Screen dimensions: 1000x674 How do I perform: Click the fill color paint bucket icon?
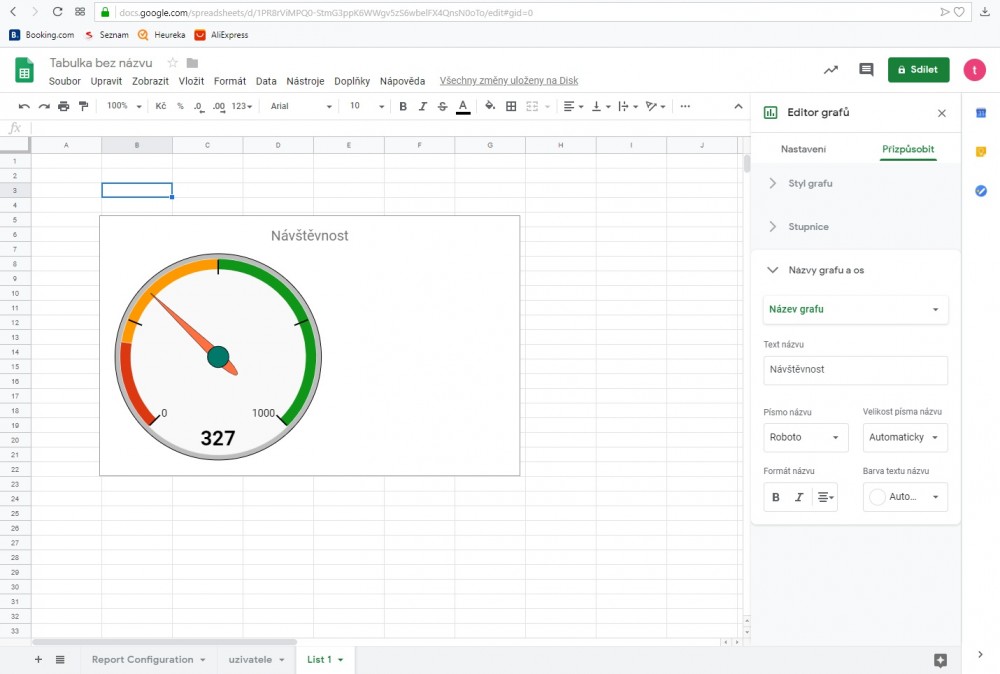(x=490, y=106)
